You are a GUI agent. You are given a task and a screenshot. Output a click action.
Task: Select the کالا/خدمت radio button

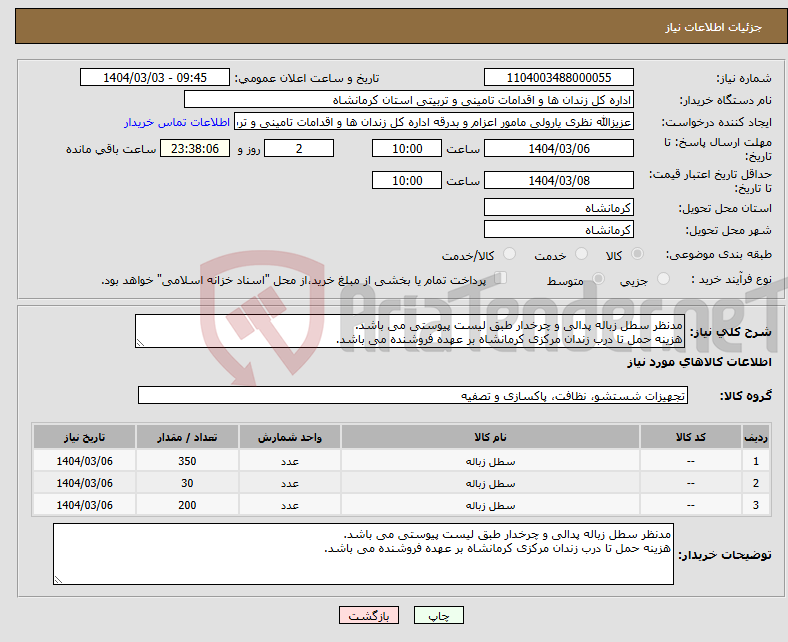coord(510,254)
